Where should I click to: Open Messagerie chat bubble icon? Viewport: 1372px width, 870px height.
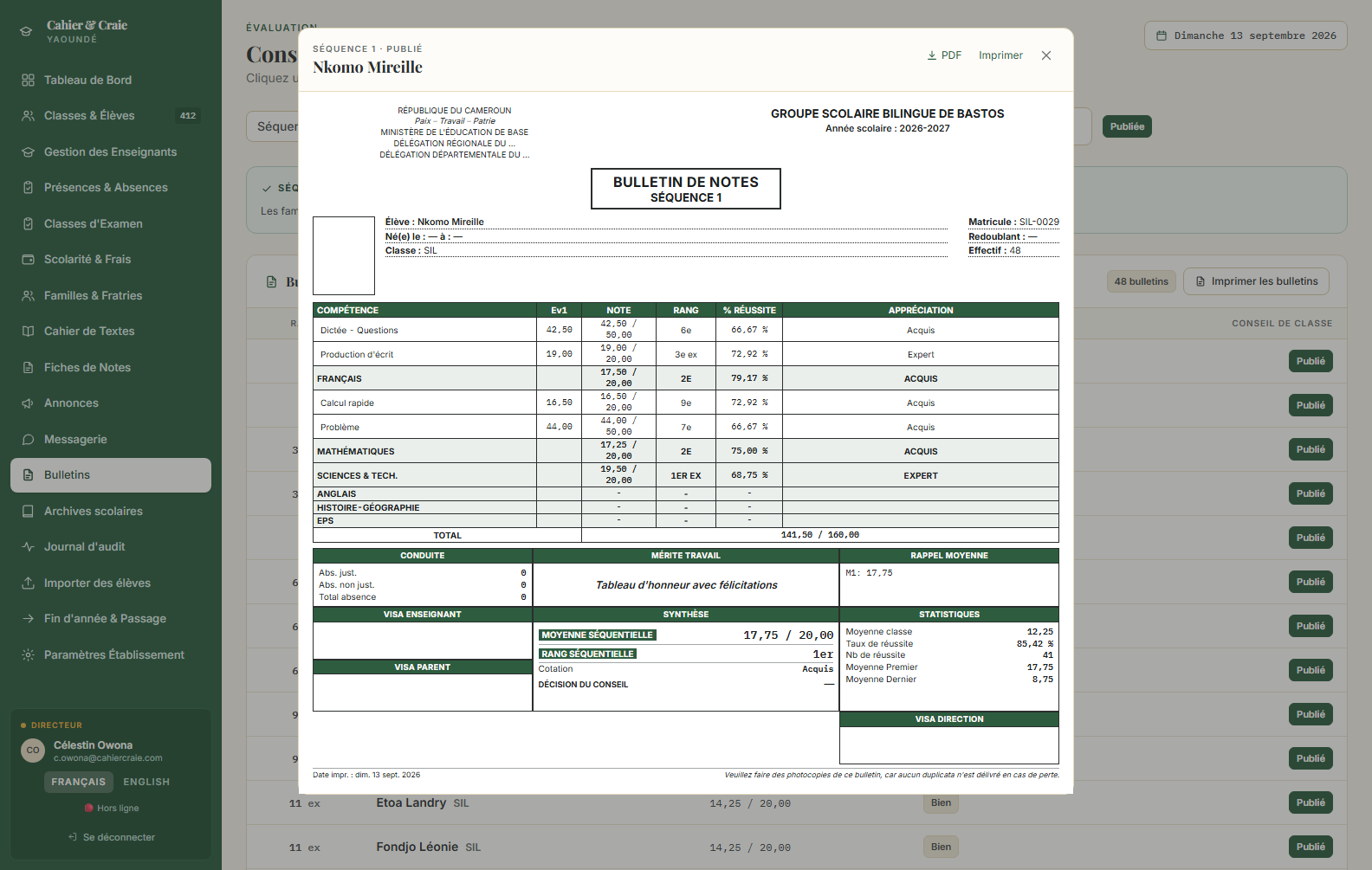[28, 439]
